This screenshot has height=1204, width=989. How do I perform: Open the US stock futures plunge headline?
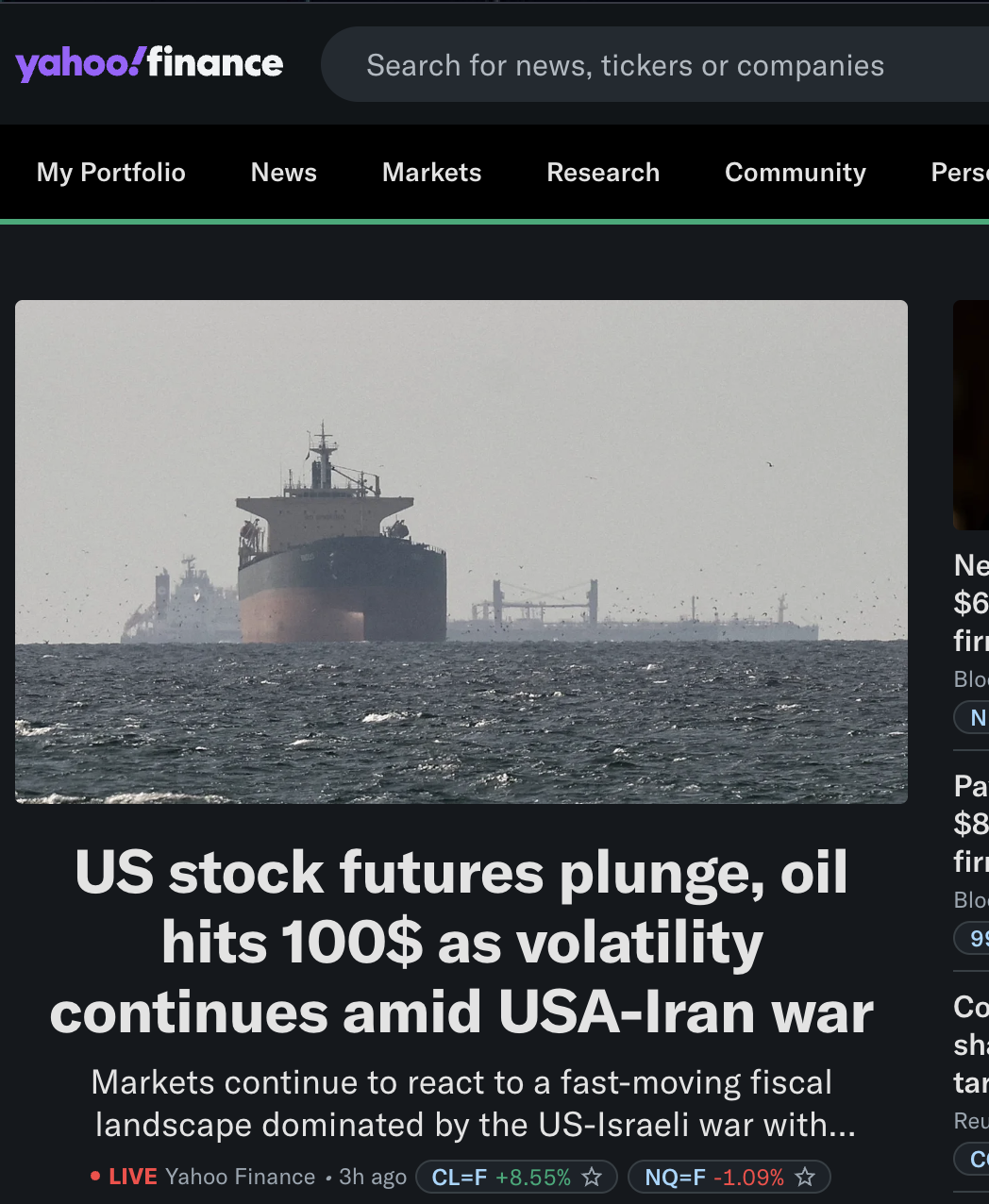pos(461,942)
